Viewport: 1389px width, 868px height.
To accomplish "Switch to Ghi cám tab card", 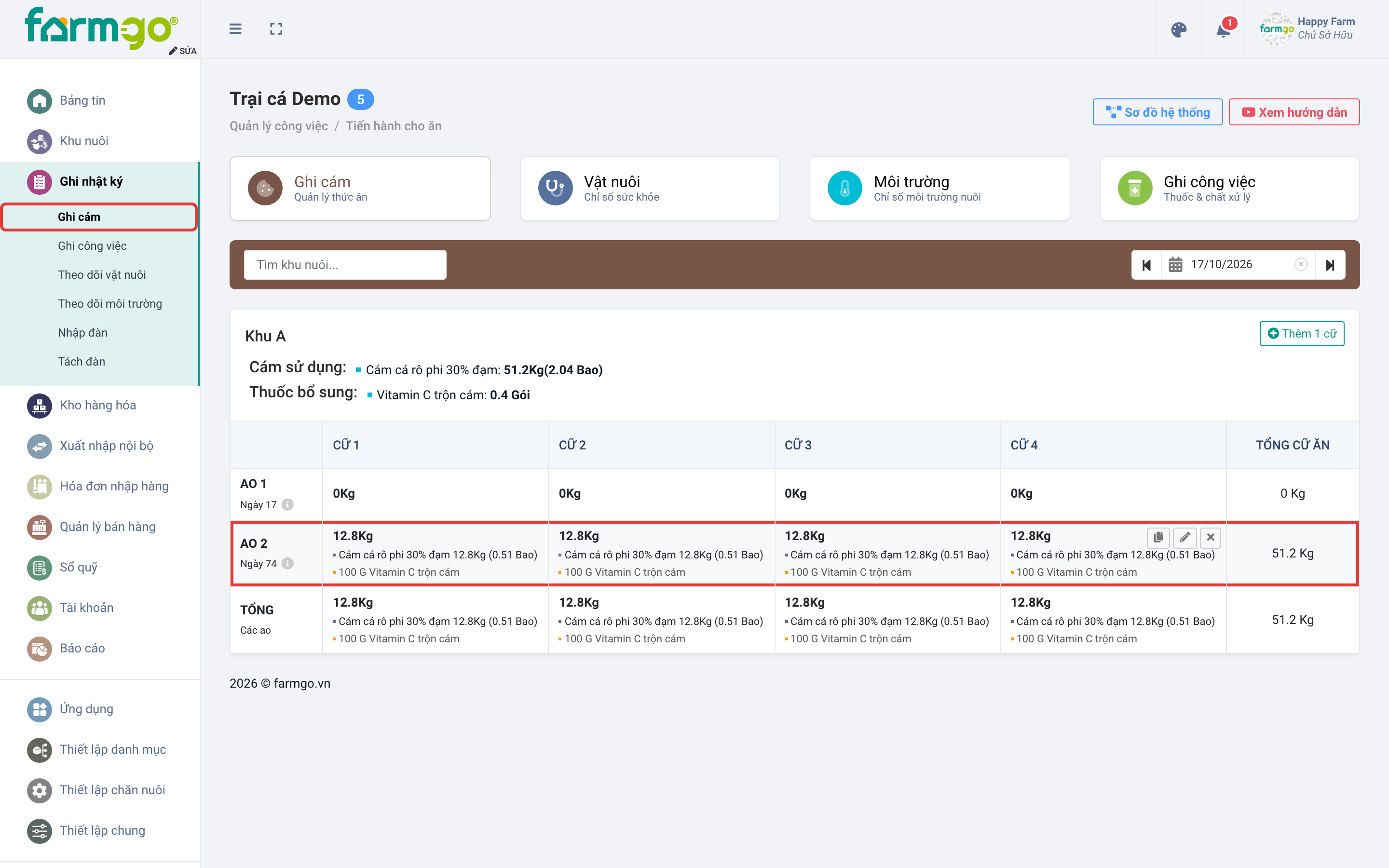I will tap(360, 188).
